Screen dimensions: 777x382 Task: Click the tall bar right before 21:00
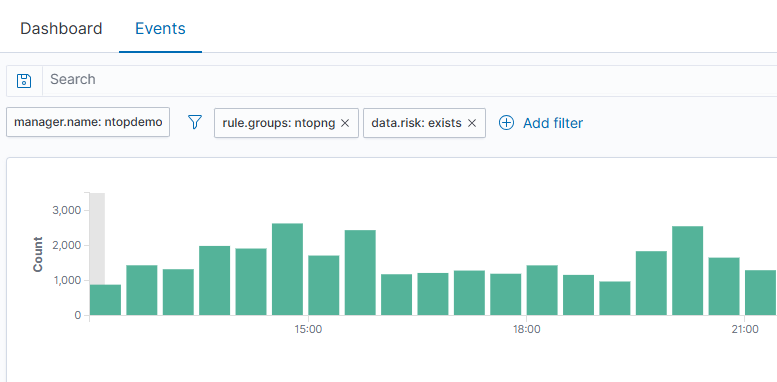(687, 271)
